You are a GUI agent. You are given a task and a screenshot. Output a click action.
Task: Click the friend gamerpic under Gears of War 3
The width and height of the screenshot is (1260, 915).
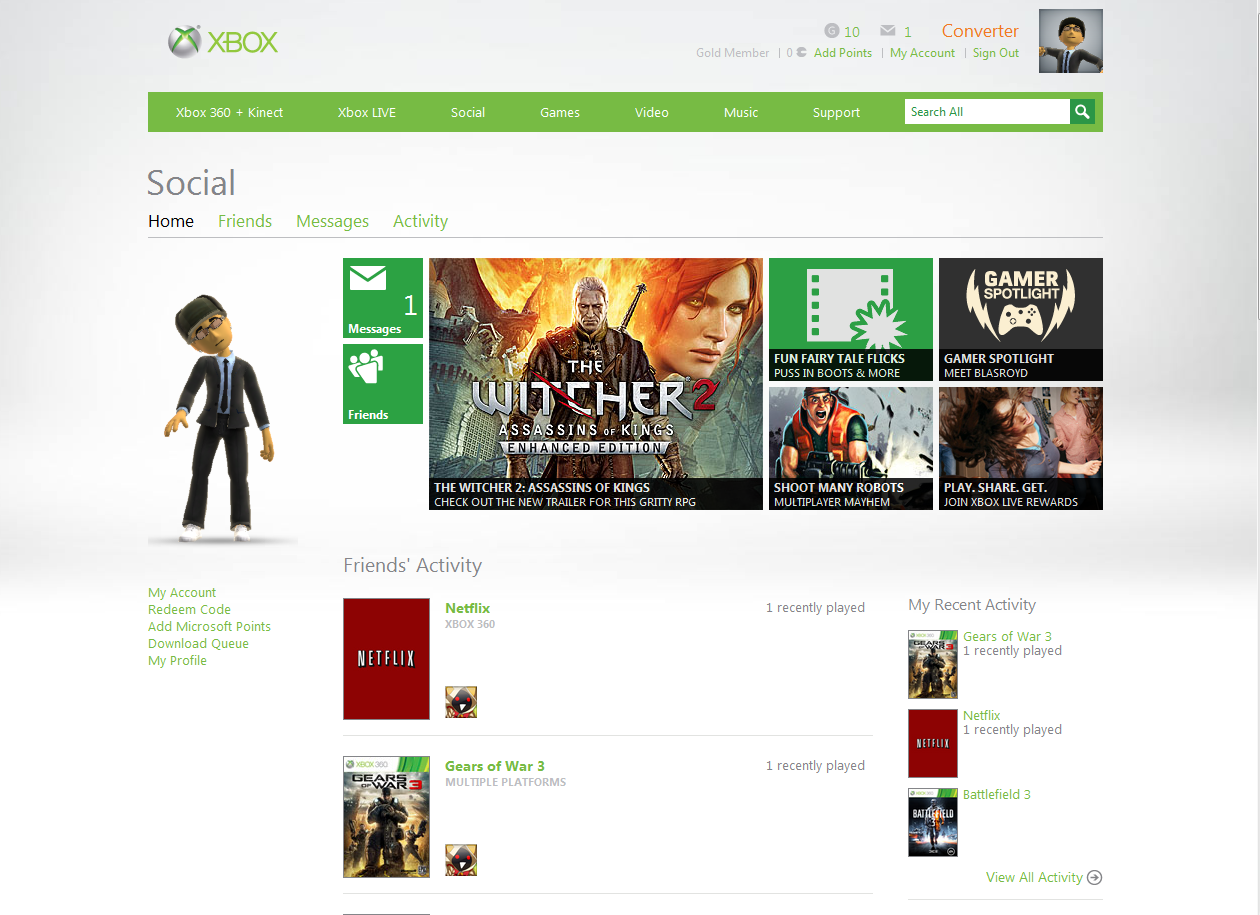pos(461,860)
